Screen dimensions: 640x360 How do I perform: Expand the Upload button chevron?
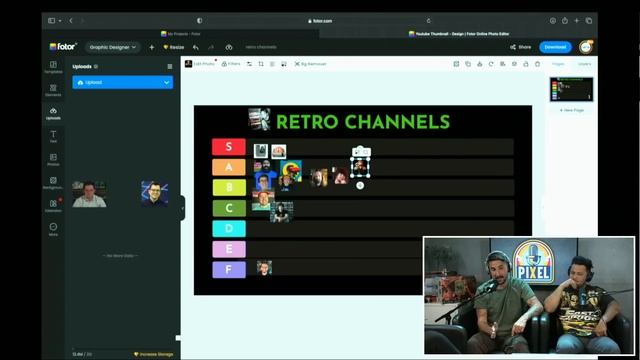(167, 82)
